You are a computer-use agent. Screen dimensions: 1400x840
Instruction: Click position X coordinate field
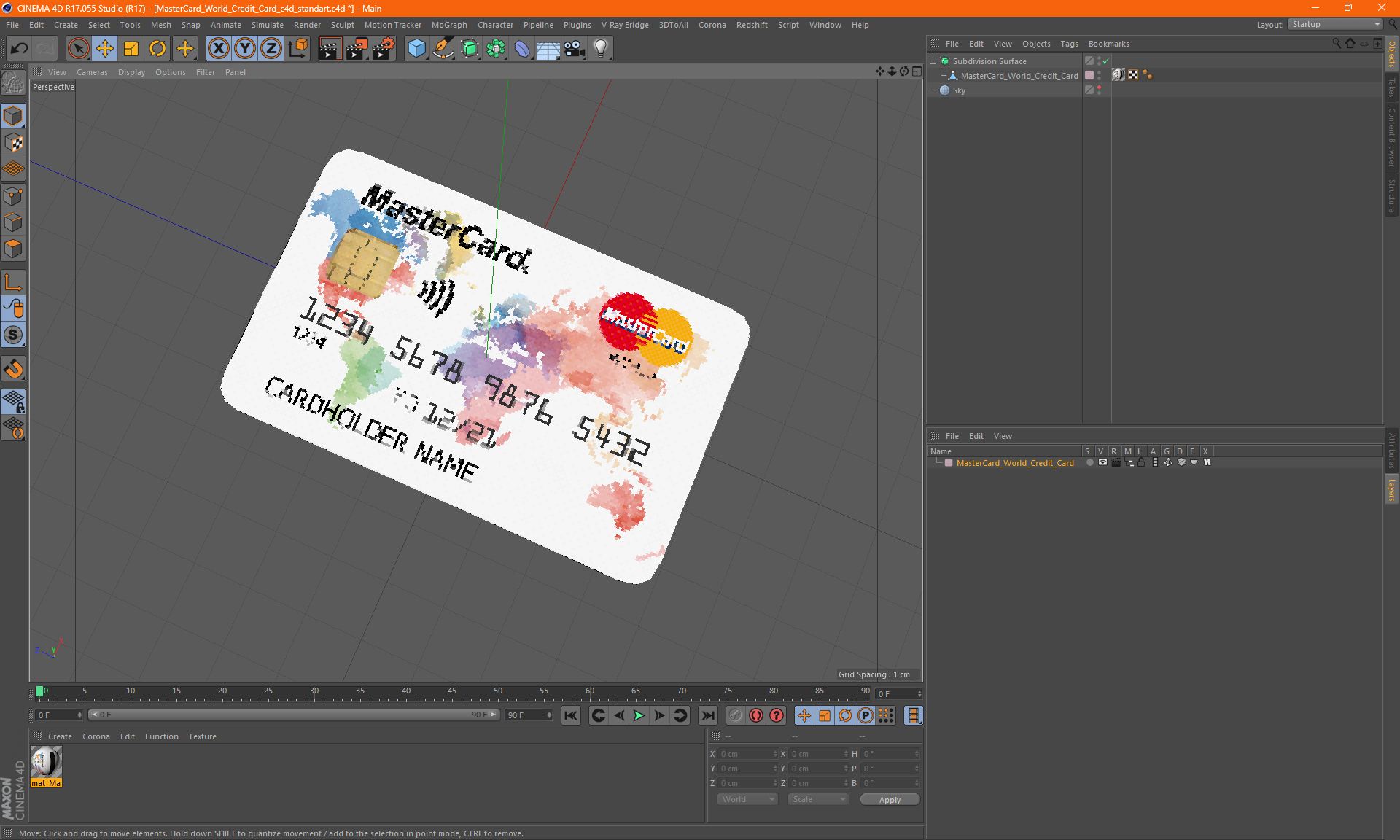pos(748,754)
